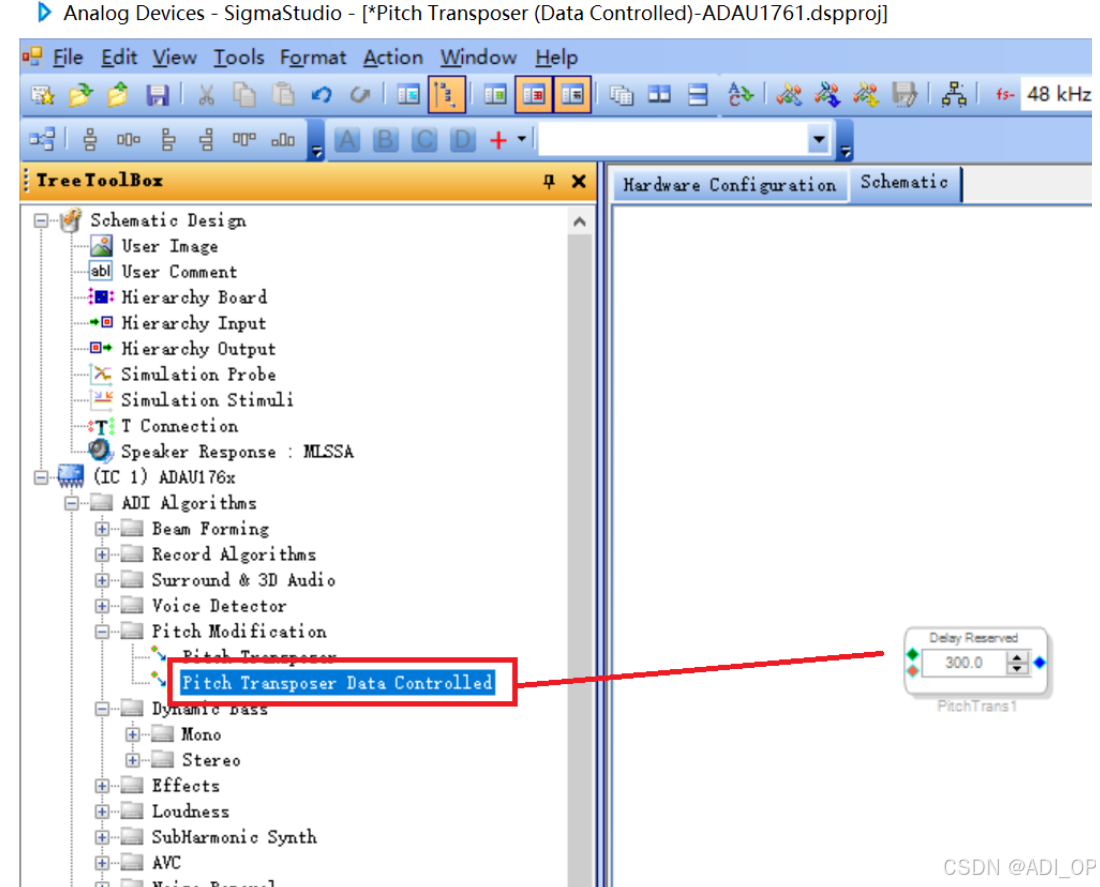Switch to the Hardware Configuration tab
This screenshot has height=887, width=1100.
730,185
